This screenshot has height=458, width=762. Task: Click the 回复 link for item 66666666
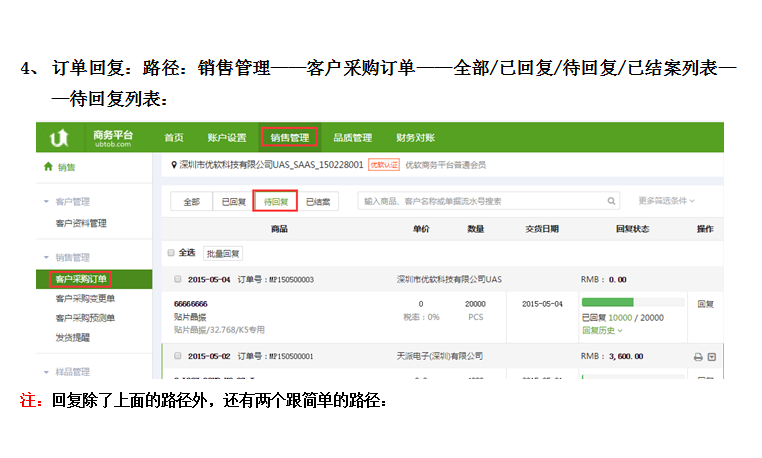(x=705, y=304)
